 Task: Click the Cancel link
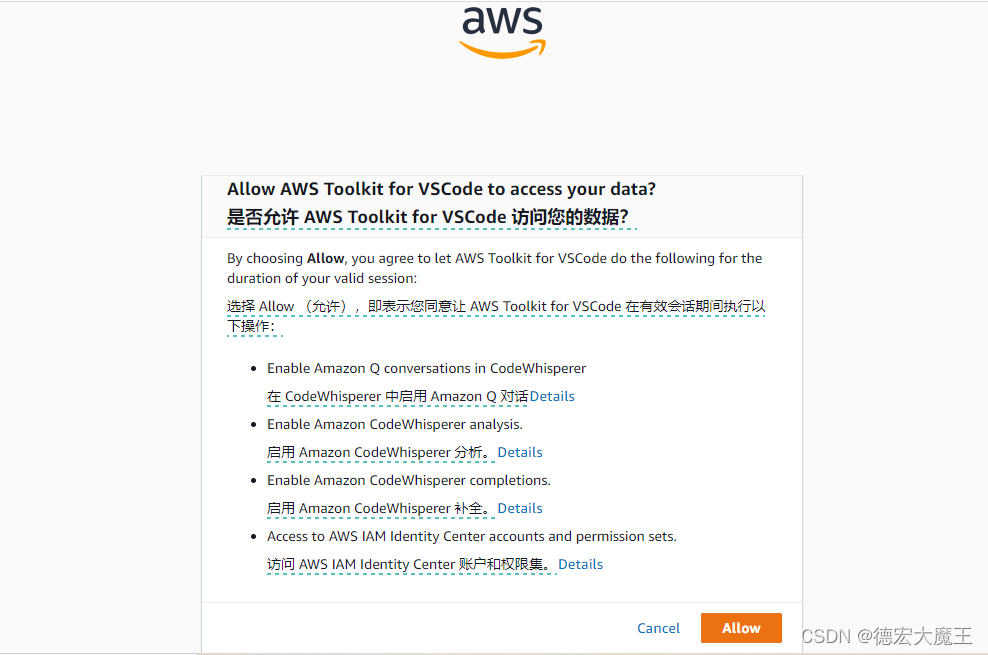[658, 628]
